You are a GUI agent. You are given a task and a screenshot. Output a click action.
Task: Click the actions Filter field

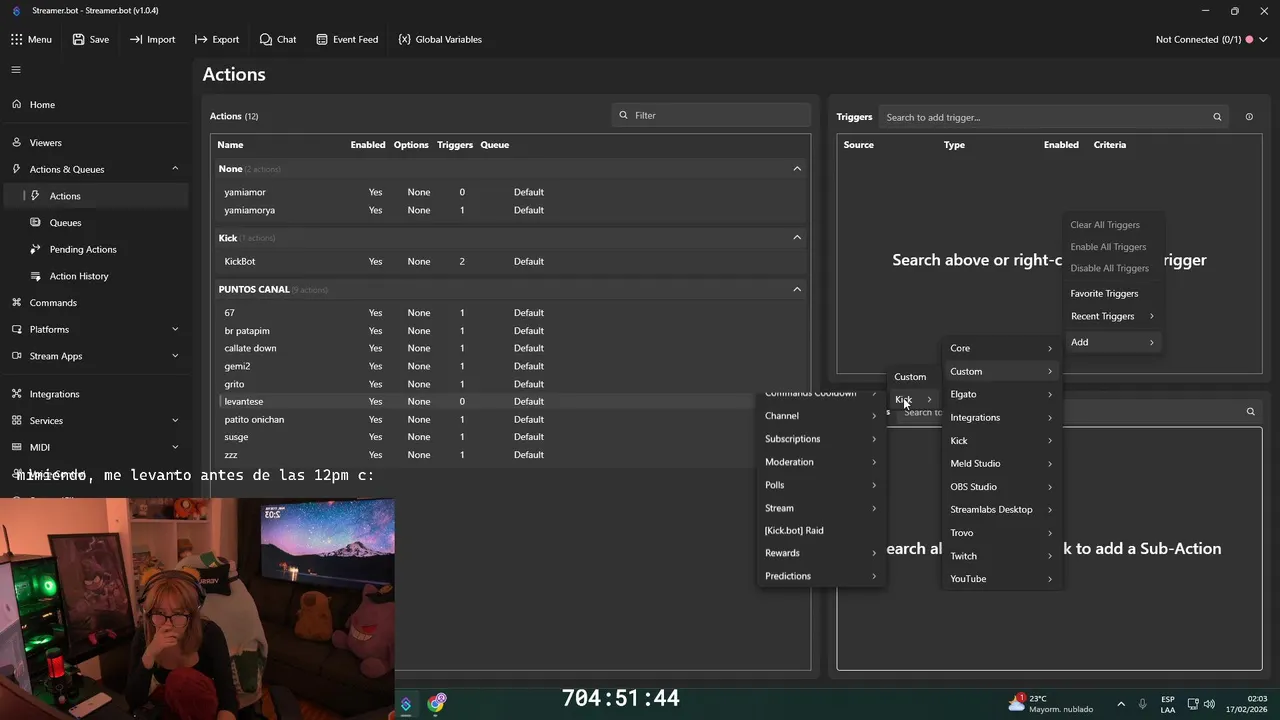point(711,115)
